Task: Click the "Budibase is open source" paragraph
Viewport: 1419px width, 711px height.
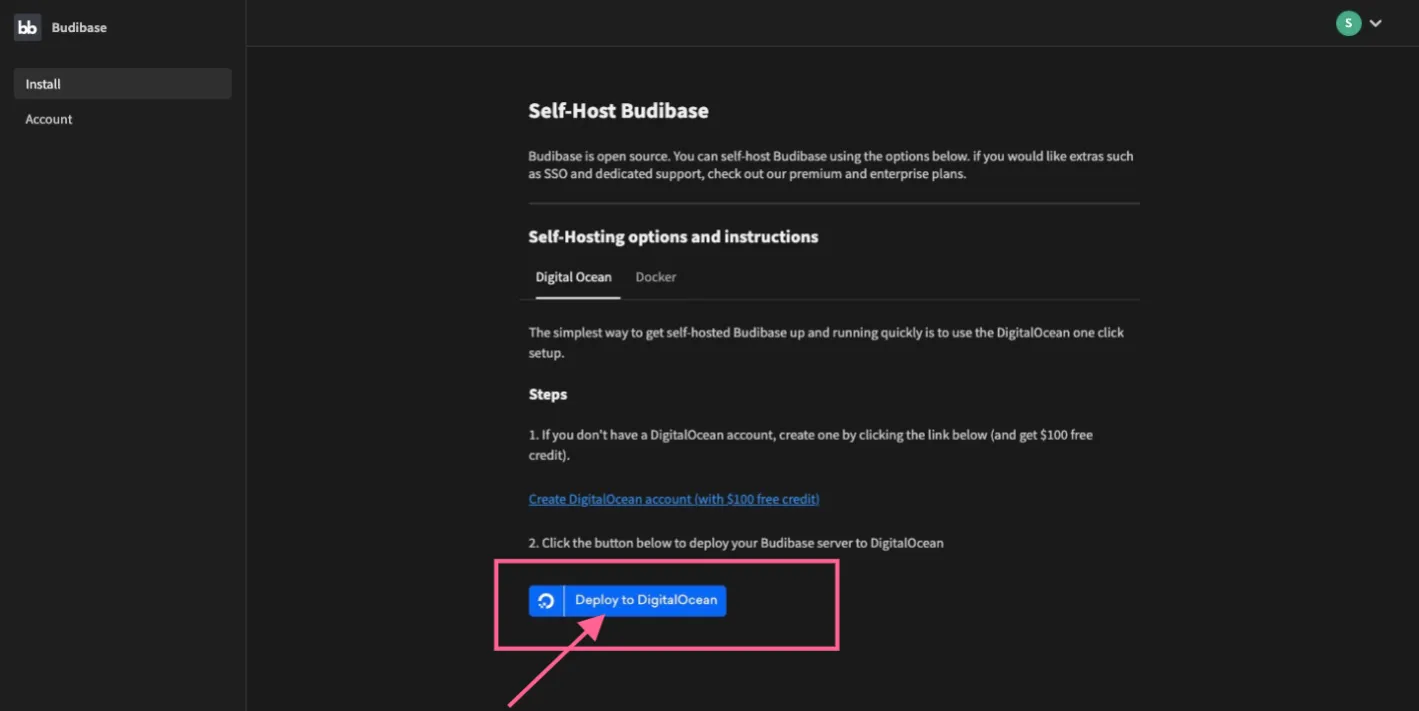Action: (831, 165)
